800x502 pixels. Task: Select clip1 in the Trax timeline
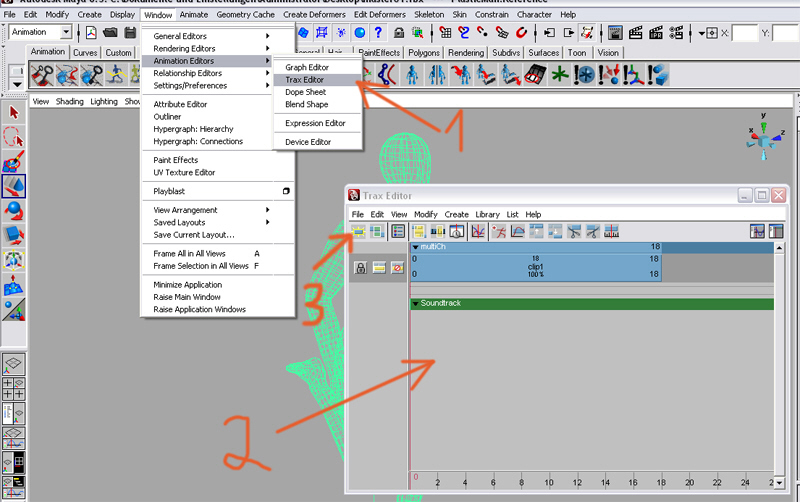click(x=535, y=268)
